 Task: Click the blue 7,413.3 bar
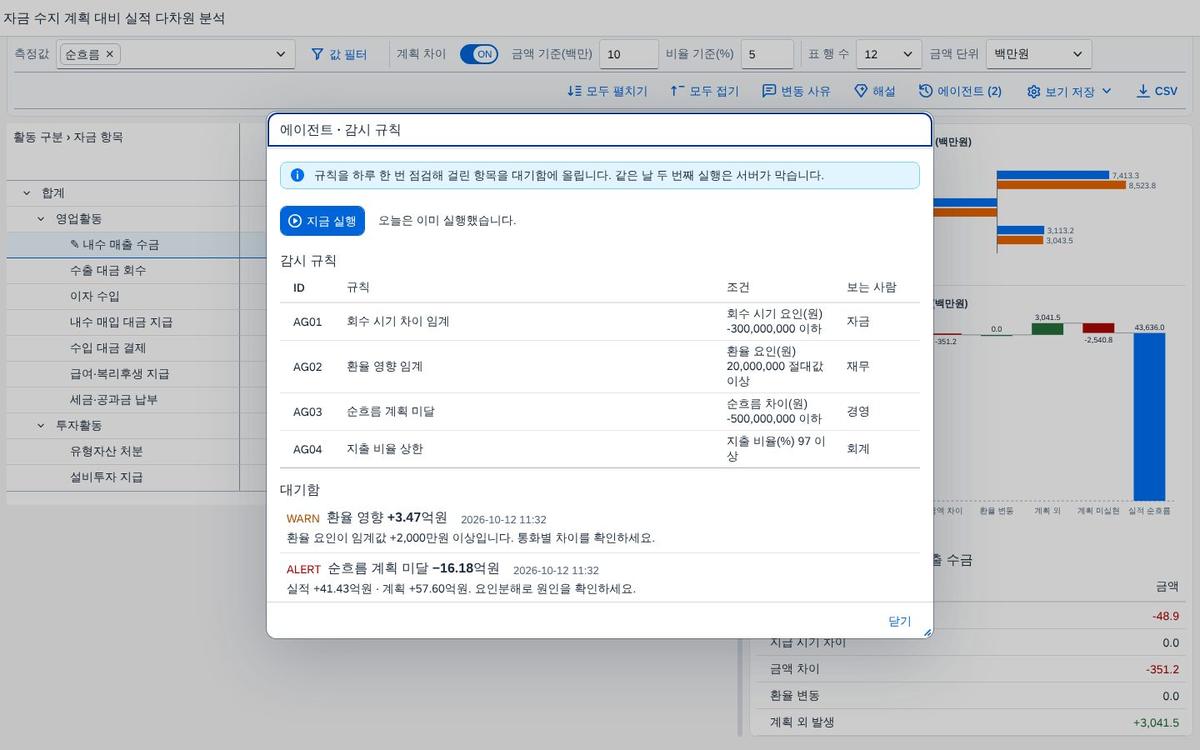(1052, 175)
